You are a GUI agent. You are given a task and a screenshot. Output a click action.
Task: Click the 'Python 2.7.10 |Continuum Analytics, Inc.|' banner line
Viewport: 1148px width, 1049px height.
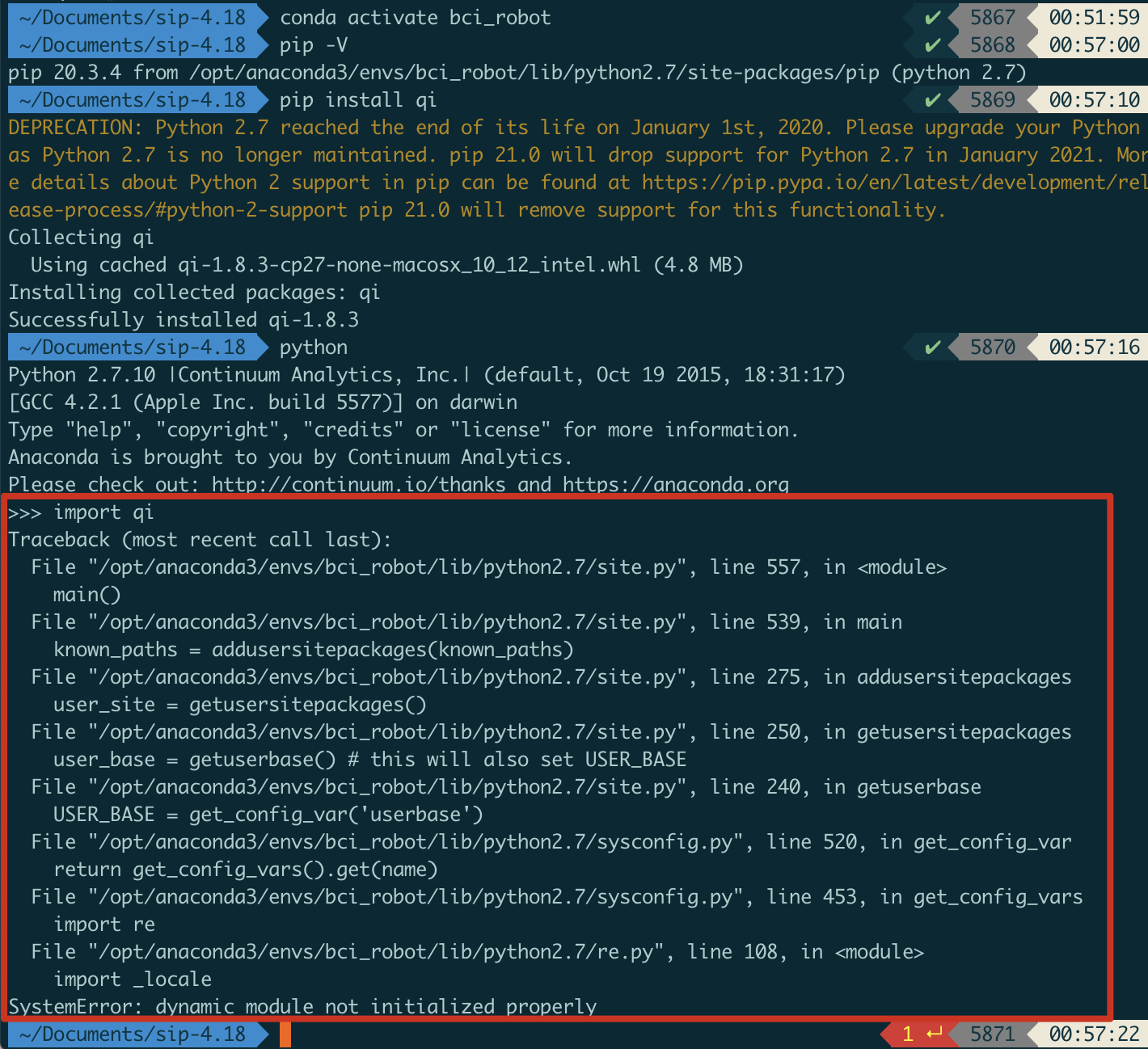point(427,374)
